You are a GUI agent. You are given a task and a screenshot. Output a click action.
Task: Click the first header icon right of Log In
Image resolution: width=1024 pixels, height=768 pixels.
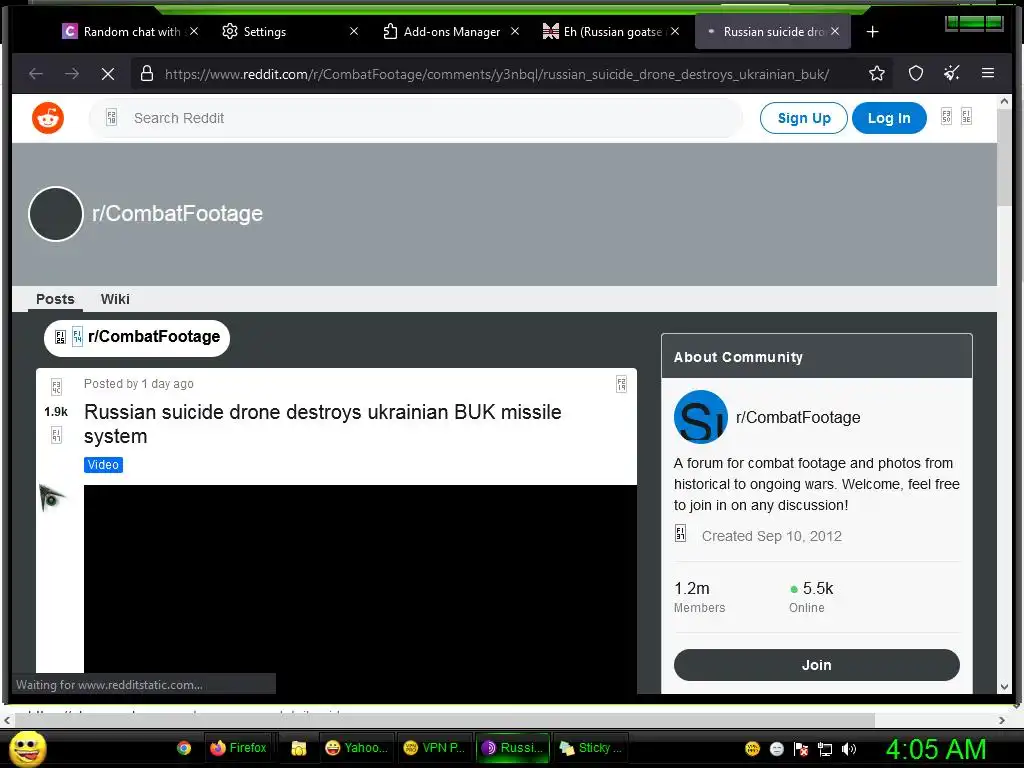pos(946,117)
